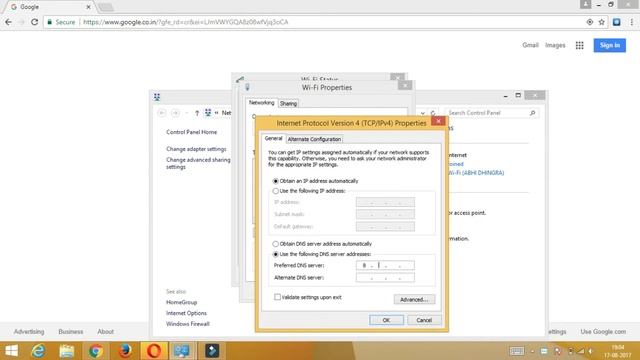Switch to the Alternate Configuration tab
640x360 pixels.
pyautogui.click(x=314, y=139)
